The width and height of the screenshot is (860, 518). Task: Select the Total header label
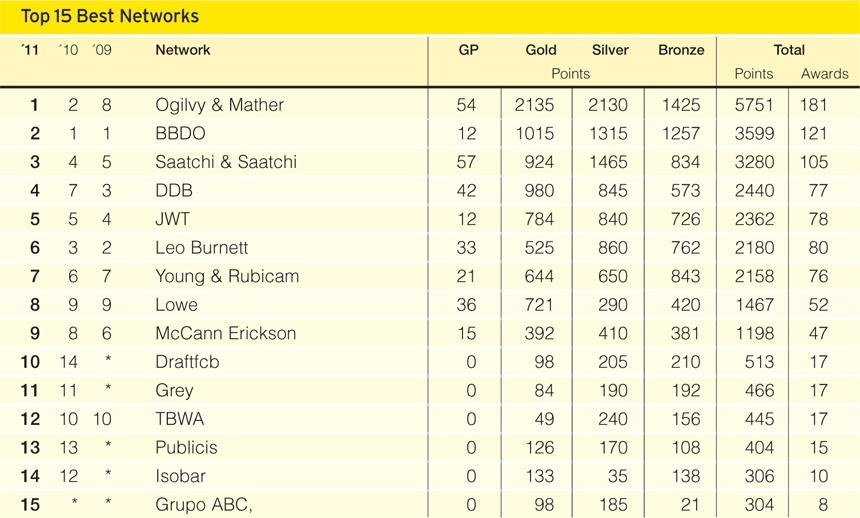789,50
